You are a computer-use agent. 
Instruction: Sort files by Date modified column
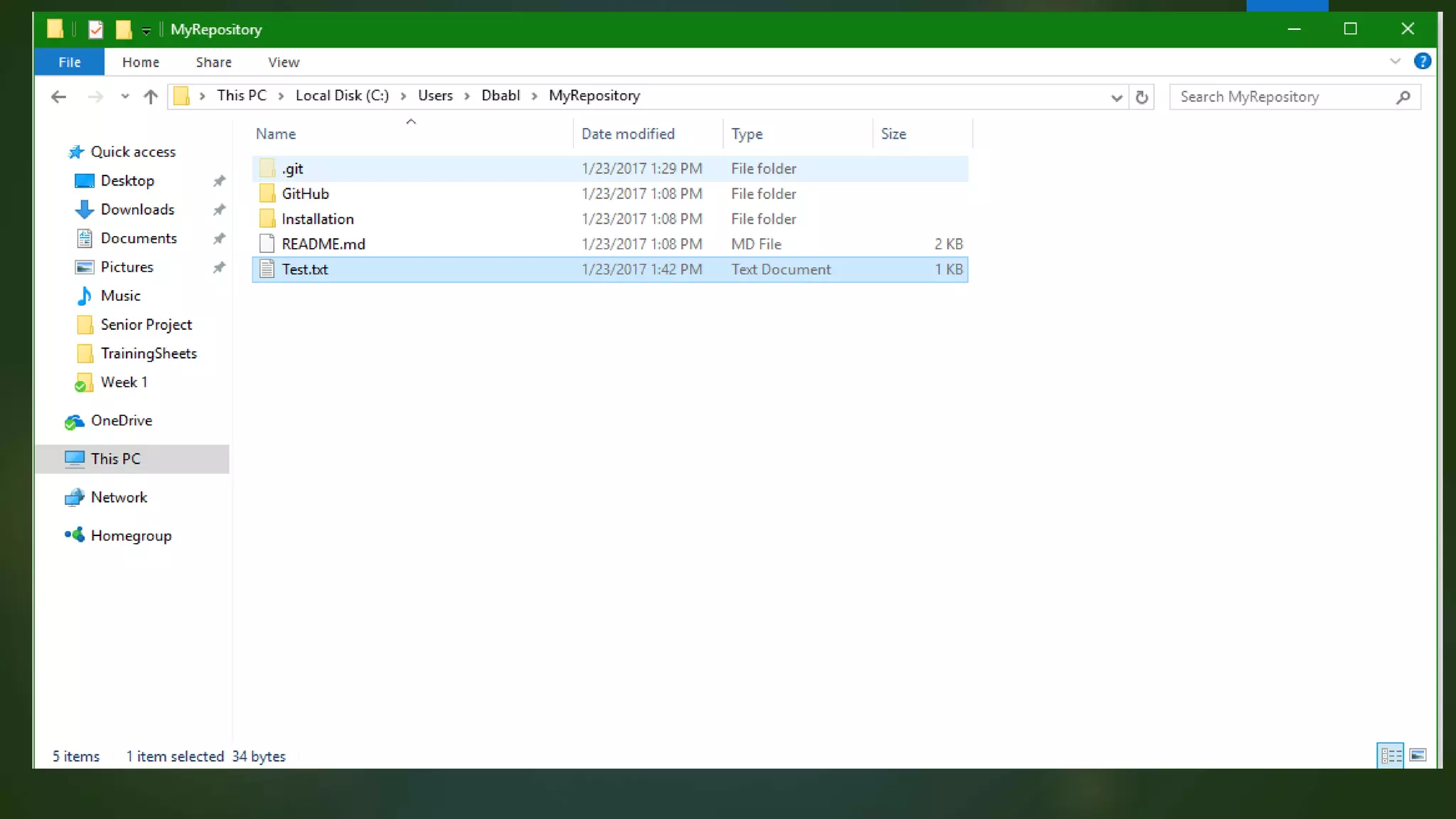click(628, 134)
